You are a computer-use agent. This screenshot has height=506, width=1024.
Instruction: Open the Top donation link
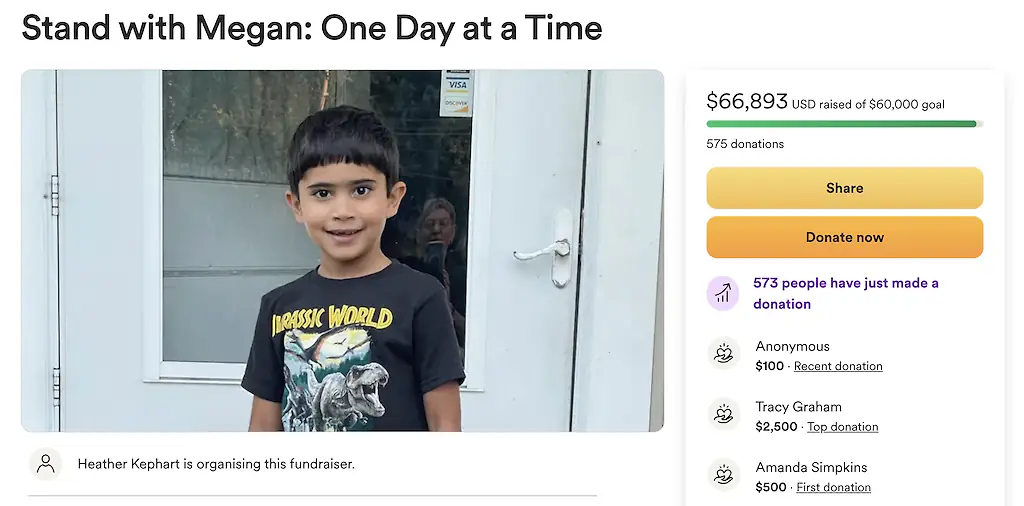tap(842, 427)
